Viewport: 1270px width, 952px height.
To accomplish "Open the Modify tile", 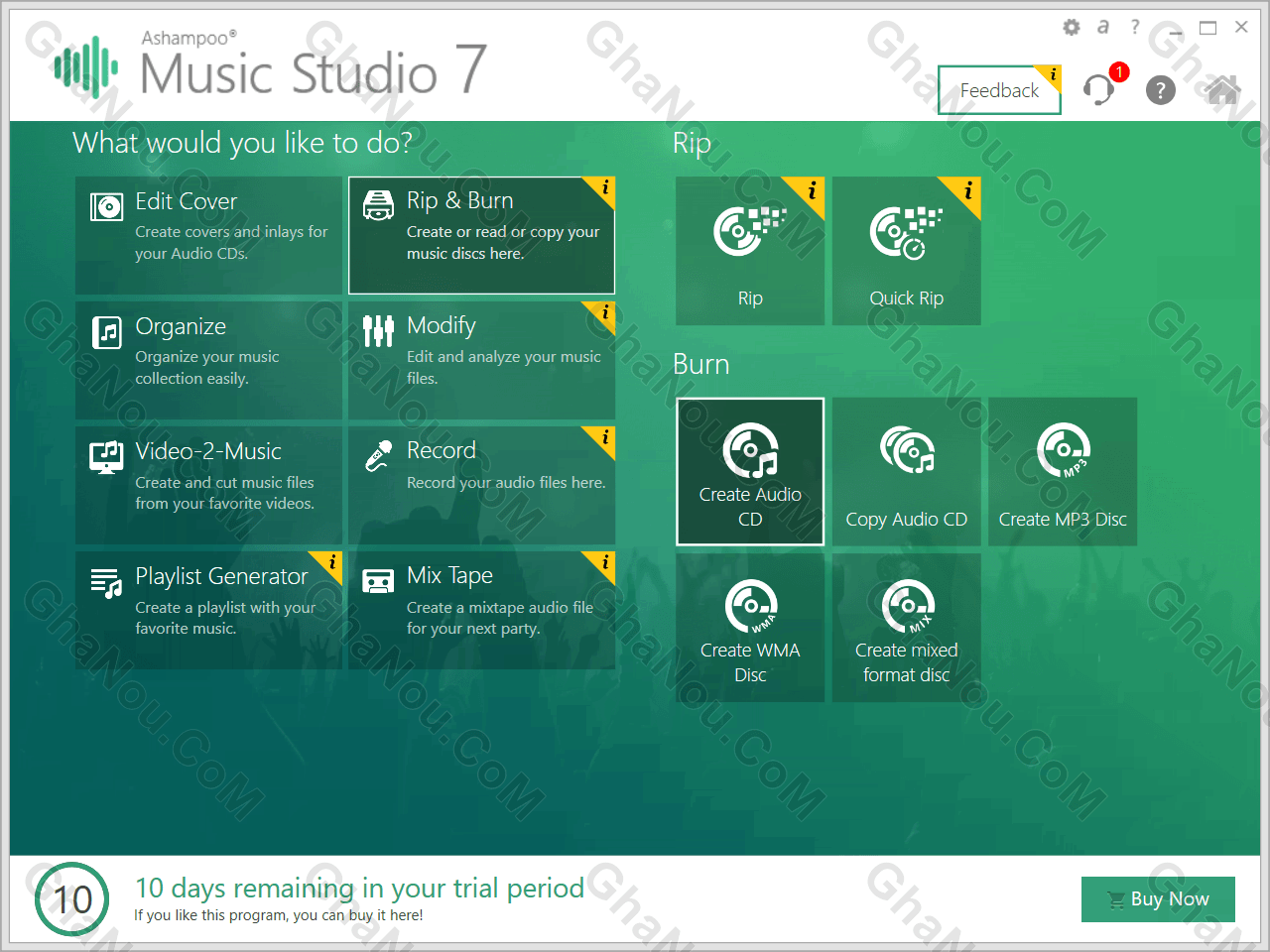I will pyautogui.click(x=481, y=360).
